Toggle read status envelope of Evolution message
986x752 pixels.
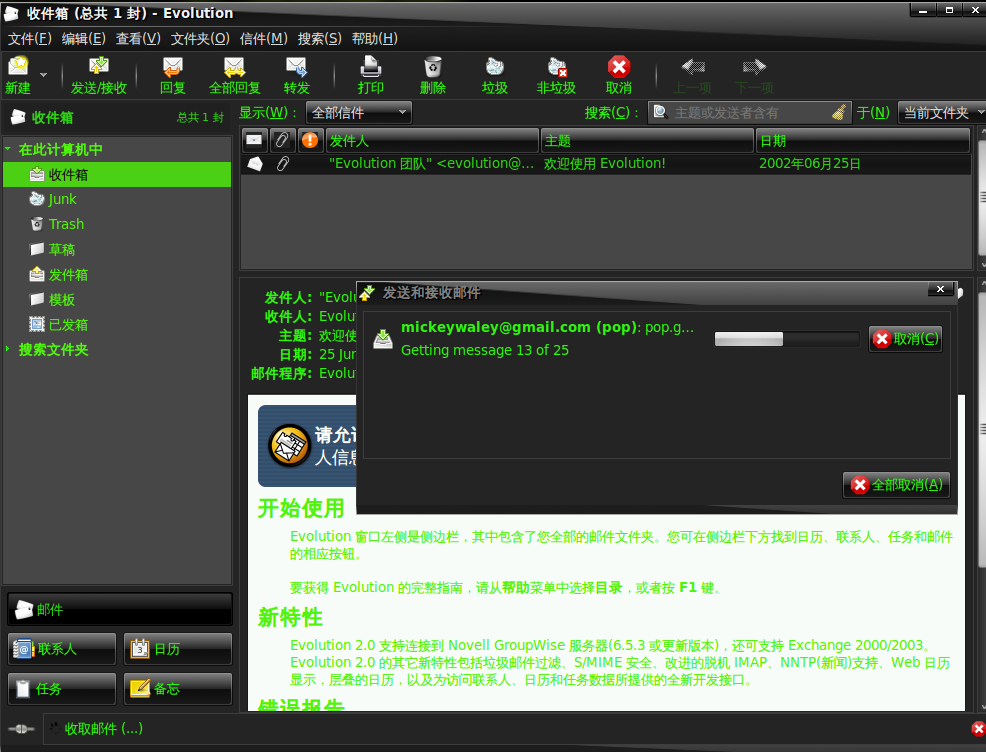255,164
